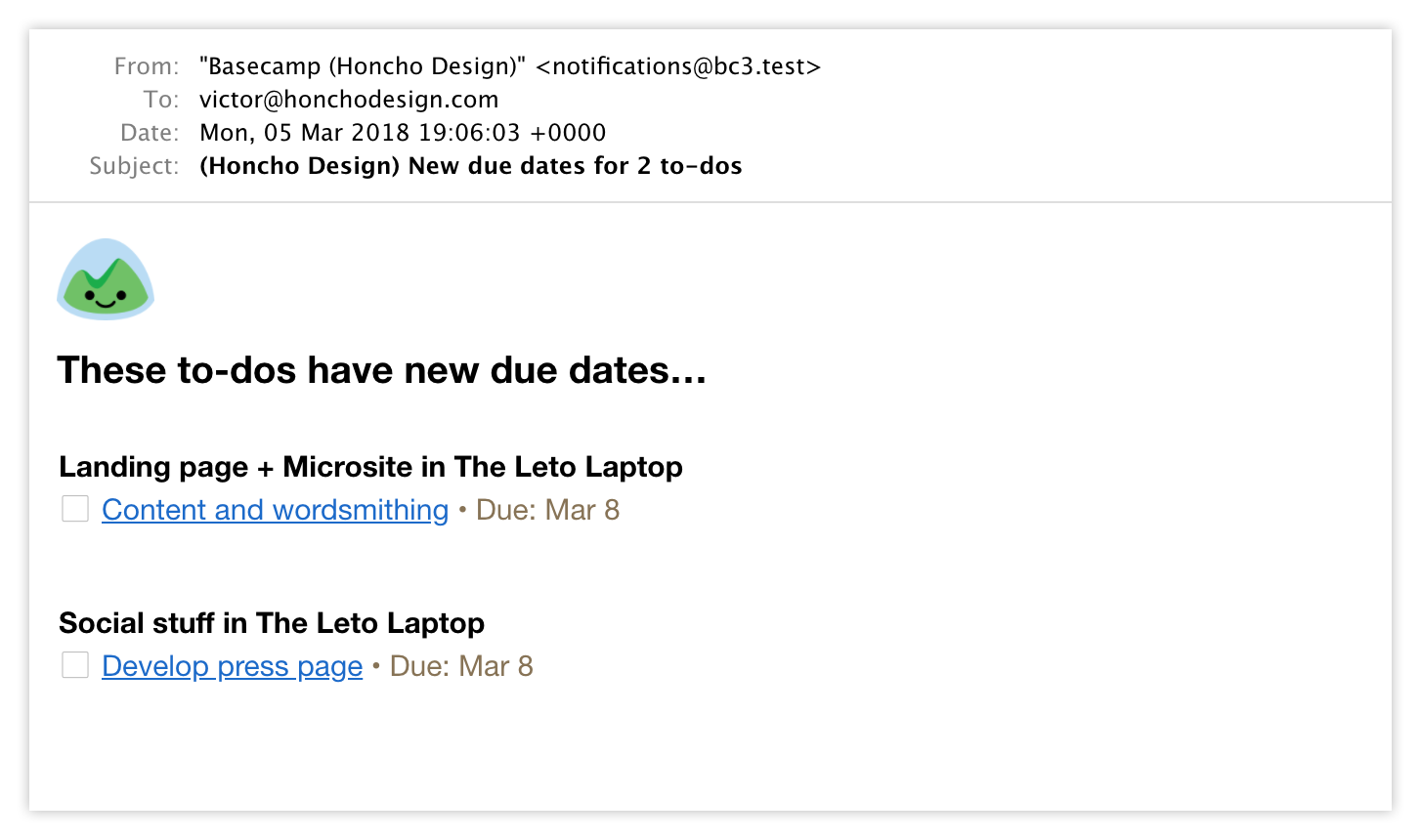Click the "These to-dos have new due dates" heading

coord(381,370)
